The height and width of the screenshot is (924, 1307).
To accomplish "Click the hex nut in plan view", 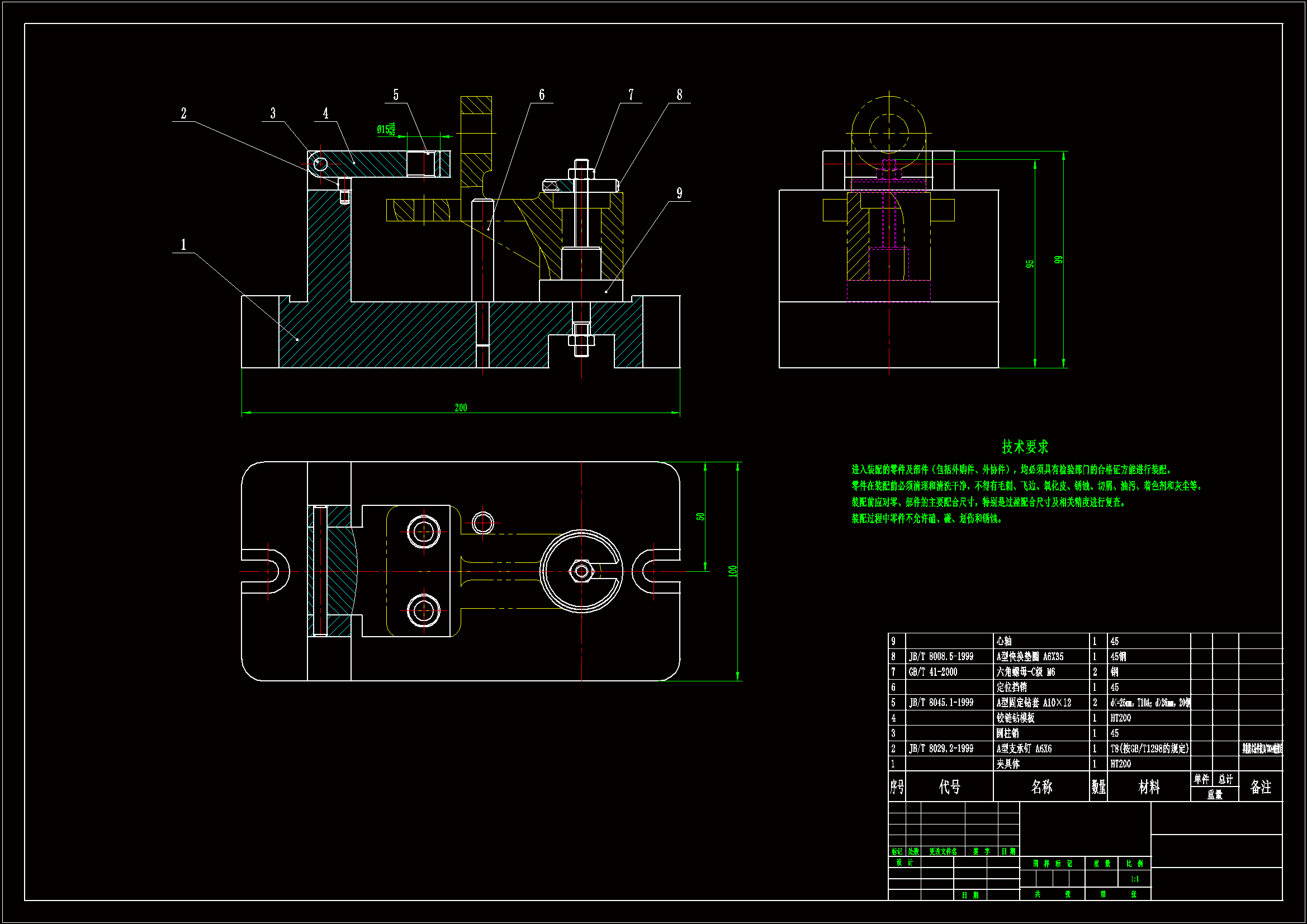I will (x=581, y=571).
